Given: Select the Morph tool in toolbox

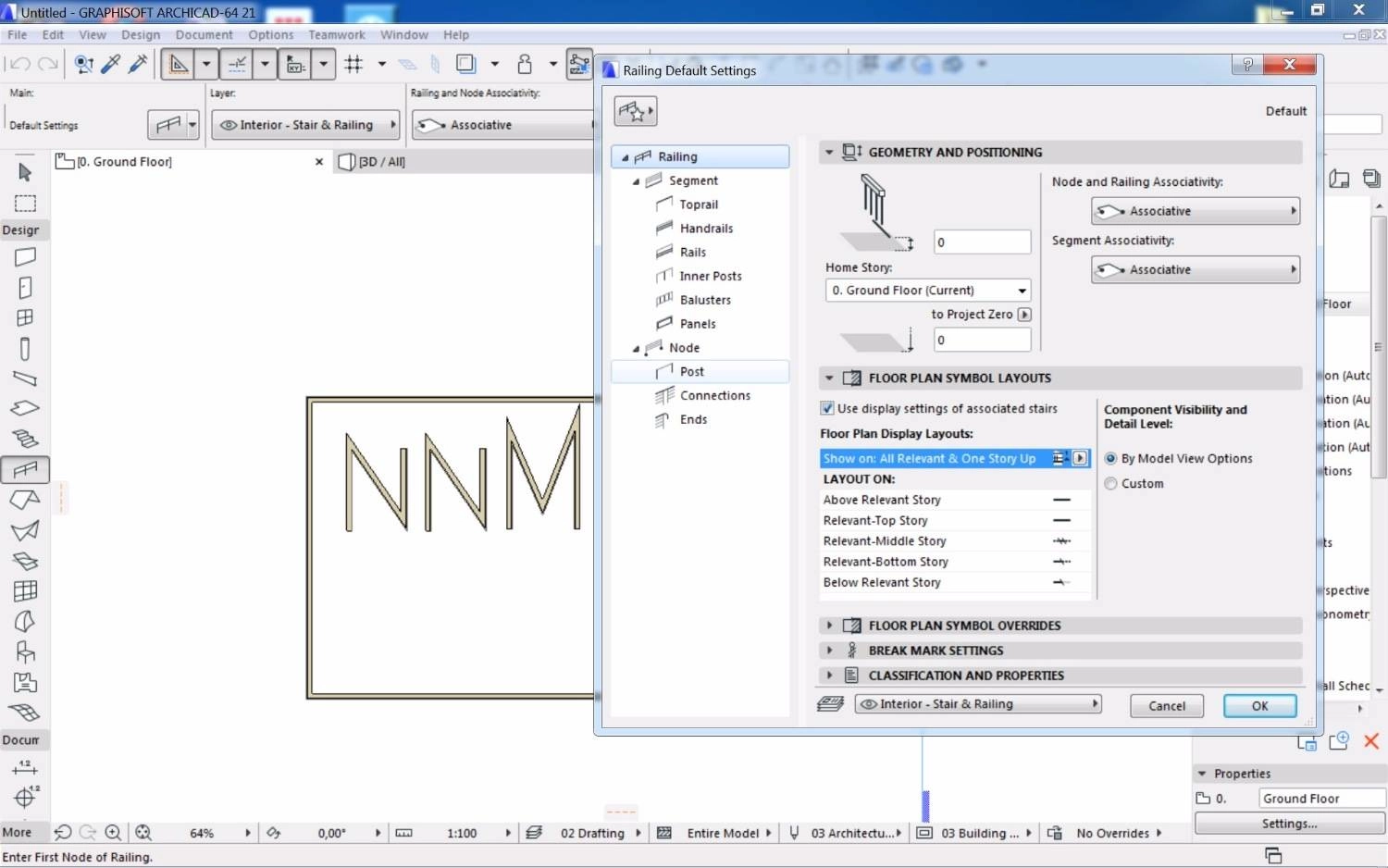Looking at the screenshot, I should [x=25, y=621].
